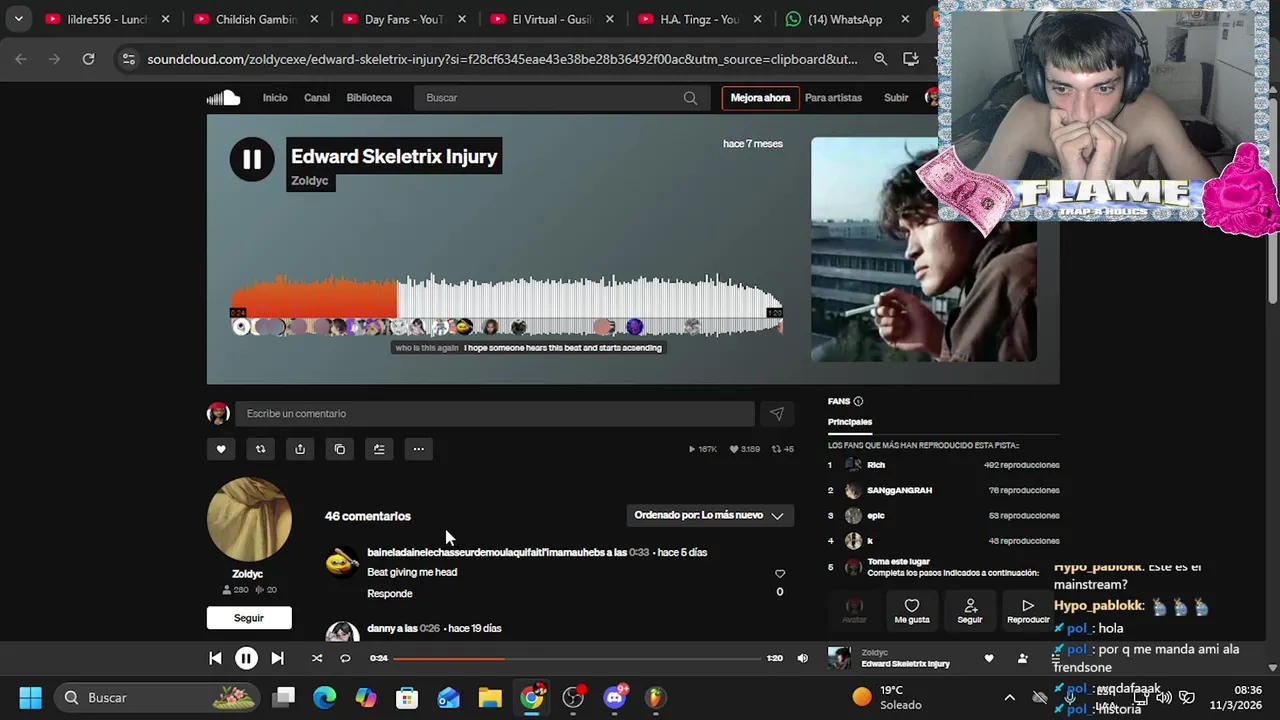Click the site info icon in address bar

coord(128,59)
